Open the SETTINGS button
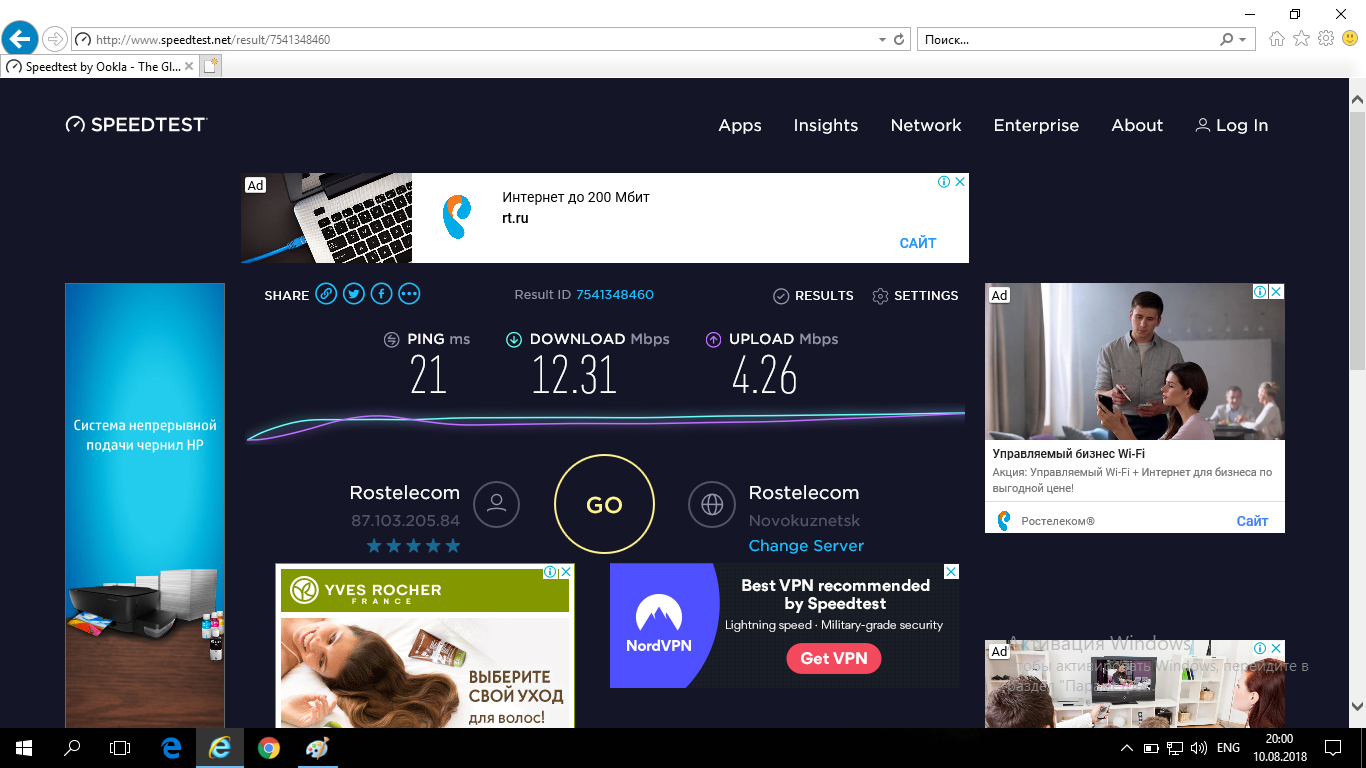Image resolution: width=1366 pixels, height=768 pixels. point(915,296)
